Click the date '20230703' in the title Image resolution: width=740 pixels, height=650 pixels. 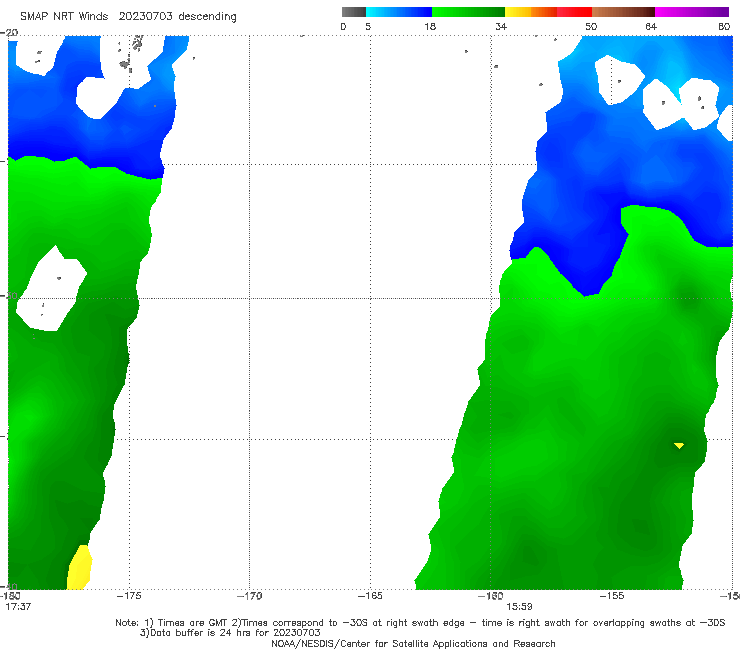[145, 16]
